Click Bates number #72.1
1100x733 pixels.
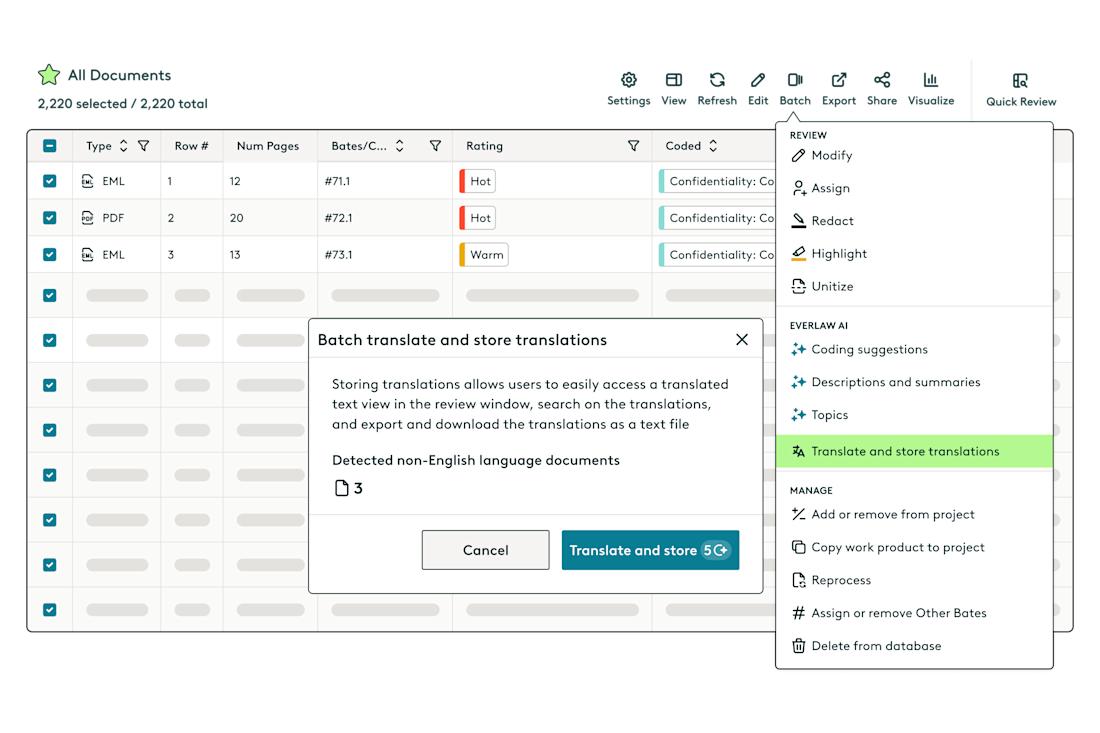point(339,217)
